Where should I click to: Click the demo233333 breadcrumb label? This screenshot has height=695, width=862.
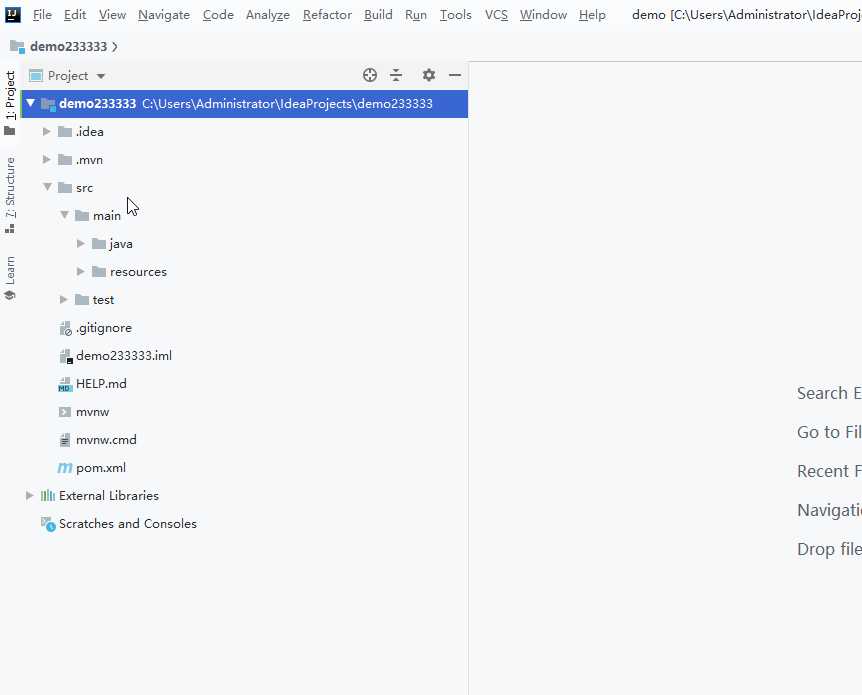[69, 47]
